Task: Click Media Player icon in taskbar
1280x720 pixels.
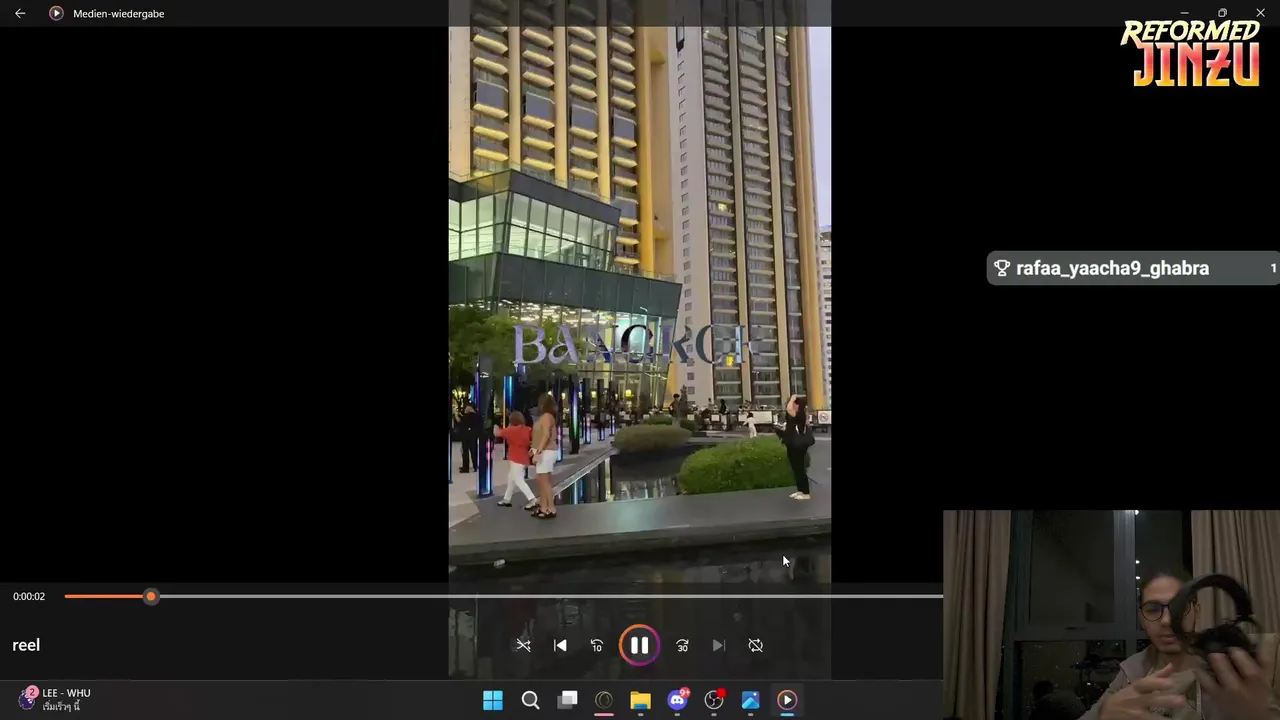Action: tap(787, 700)
